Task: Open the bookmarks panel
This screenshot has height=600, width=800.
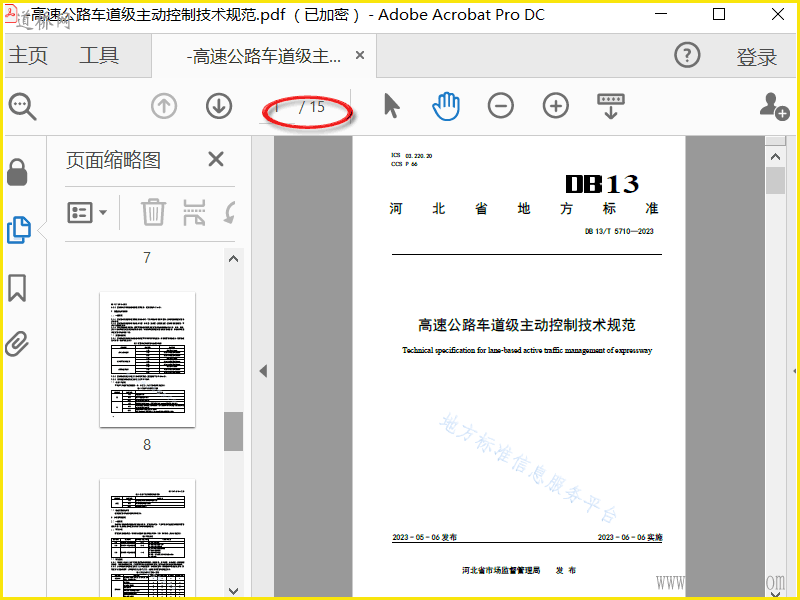Action: 17,287
